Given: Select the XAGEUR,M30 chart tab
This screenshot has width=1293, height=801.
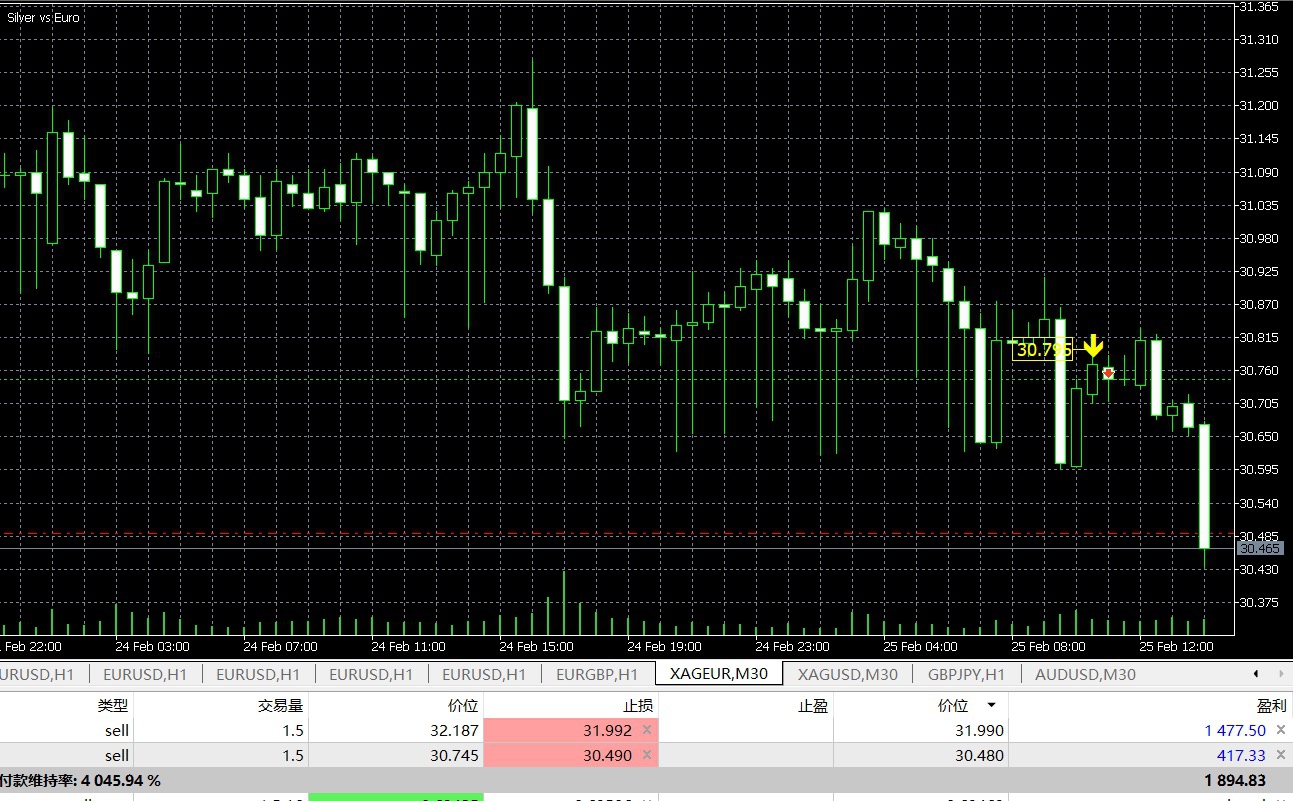Looking at the screenshot, I should pos(719,674).
